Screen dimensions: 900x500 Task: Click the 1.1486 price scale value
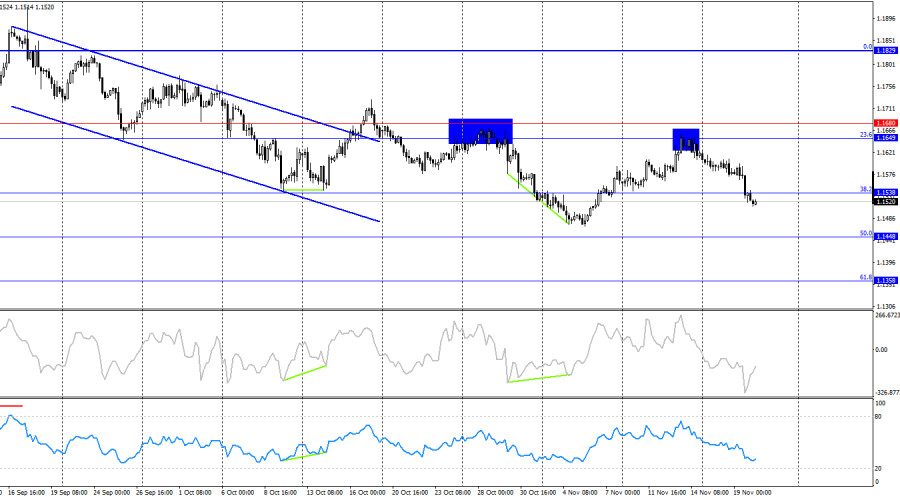pyautogui.click(x=886, y=219)
